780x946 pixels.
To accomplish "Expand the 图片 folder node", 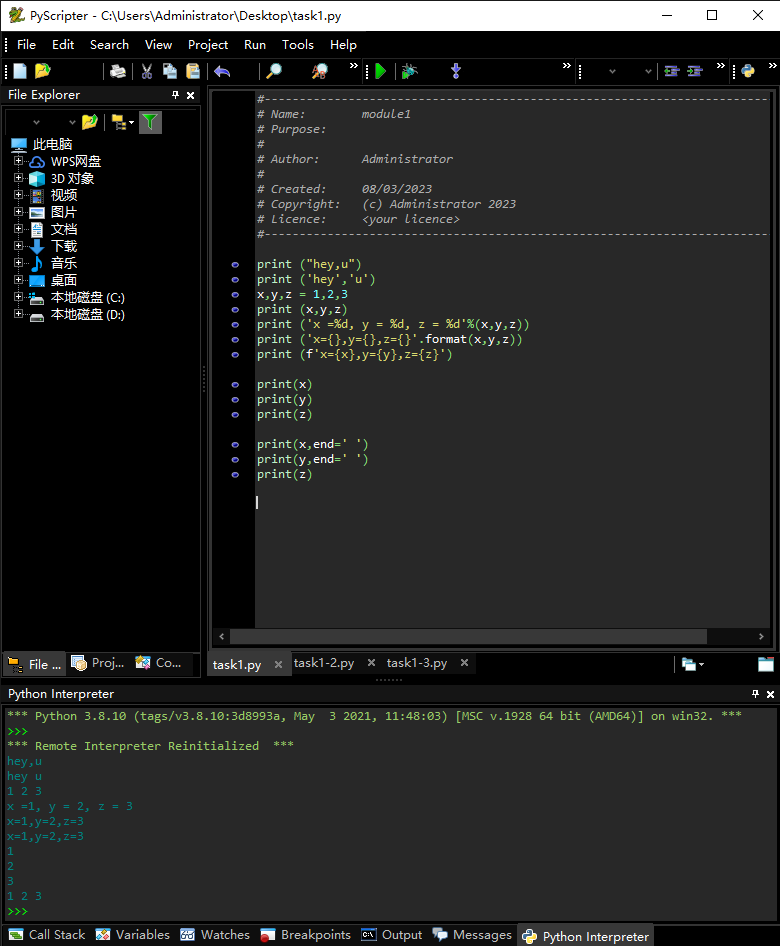I will click(x=18, y=212).
